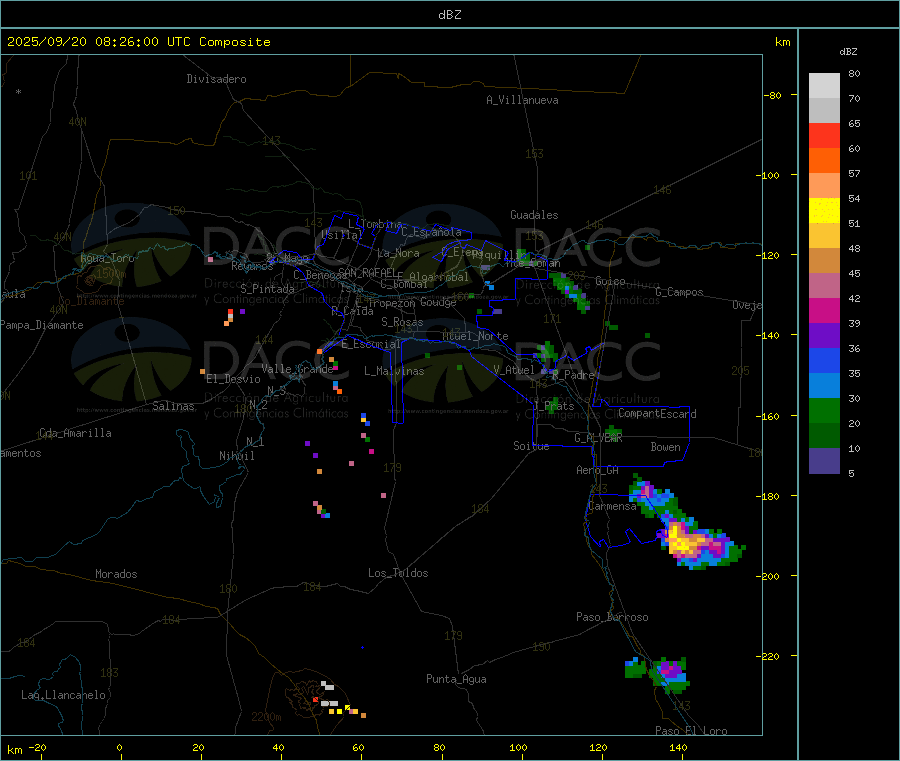The image size is (900, 761).
Task: Select the 'Pampa_Diamante' label
Action: point(41,325)
